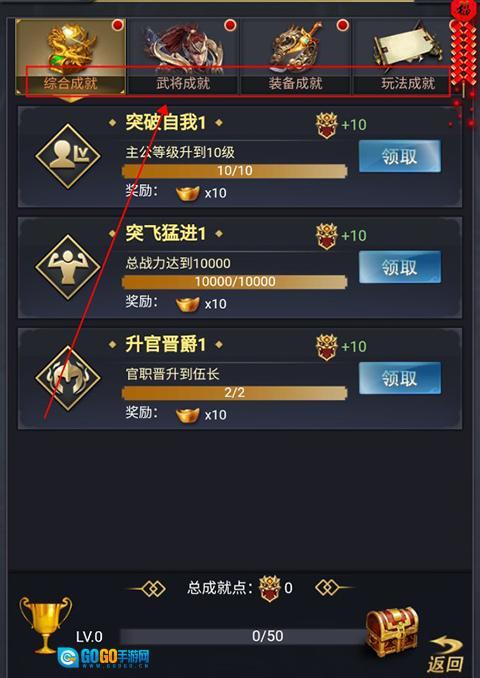Claim reward for 突飞猛进1 with 领取
480x678 pixels.
[x=400, y=267]
